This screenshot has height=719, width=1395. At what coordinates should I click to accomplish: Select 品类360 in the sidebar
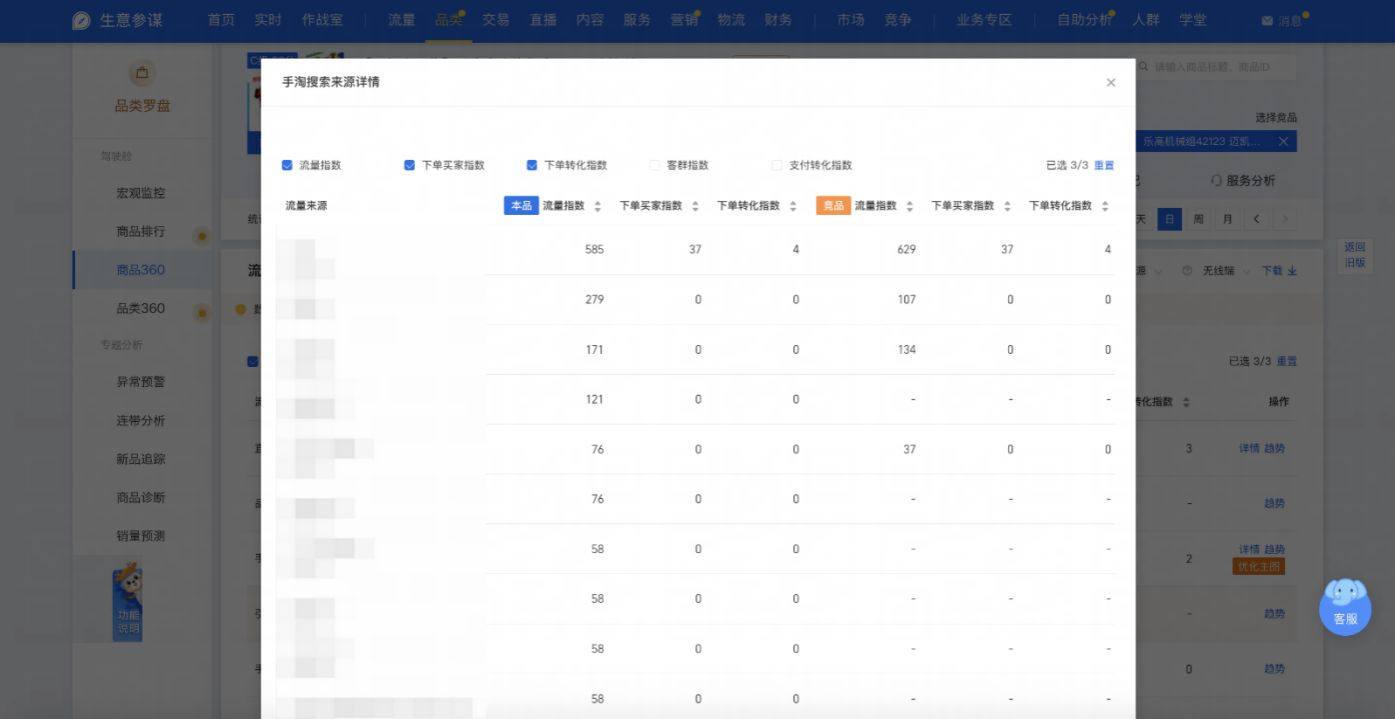[x=141, y=308]
